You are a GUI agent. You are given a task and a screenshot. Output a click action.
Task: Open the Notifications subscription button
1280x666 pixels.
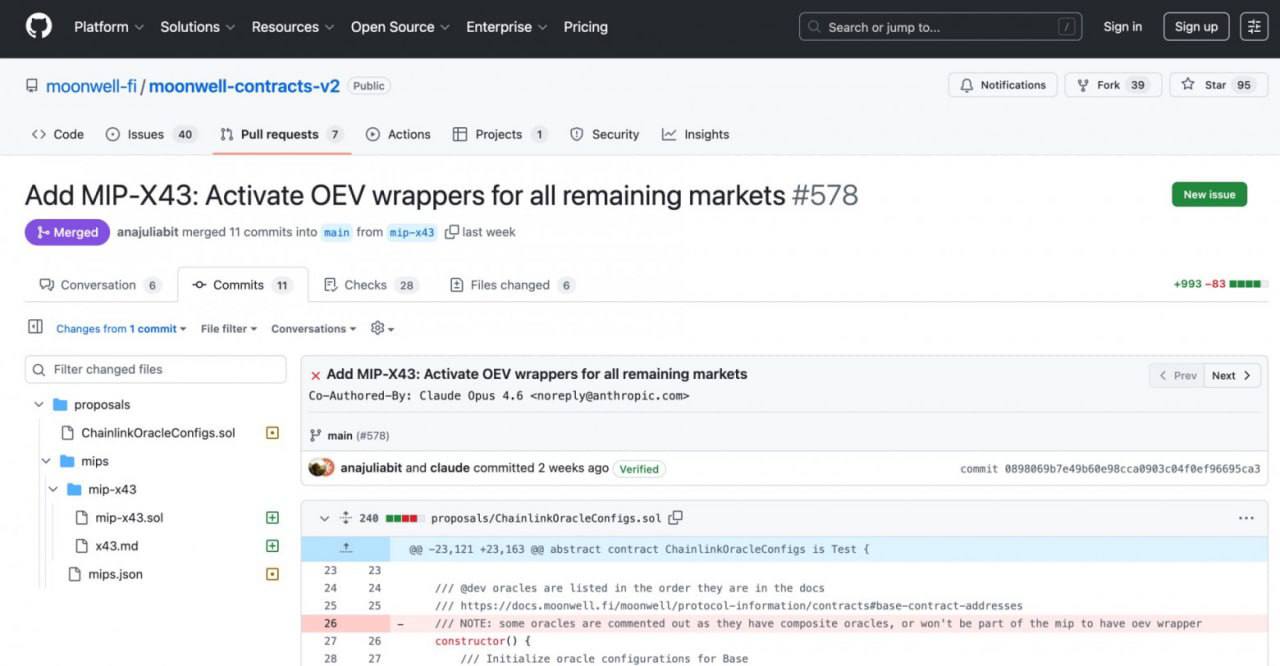point(1002,85)
